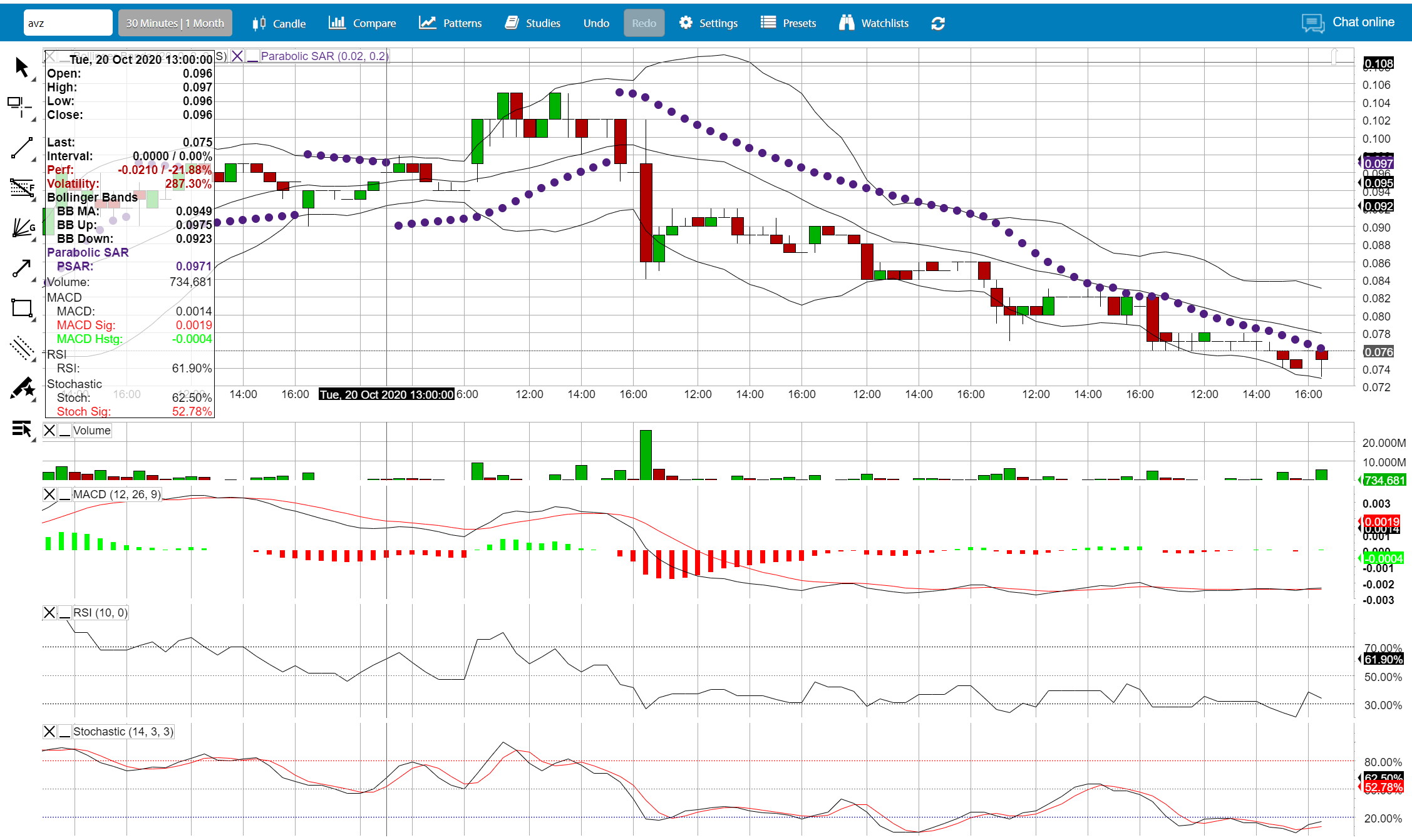Screen dimensions: 1412x840
Task: Minimize the Parabolic SAR study
Action: click(252, 56)
